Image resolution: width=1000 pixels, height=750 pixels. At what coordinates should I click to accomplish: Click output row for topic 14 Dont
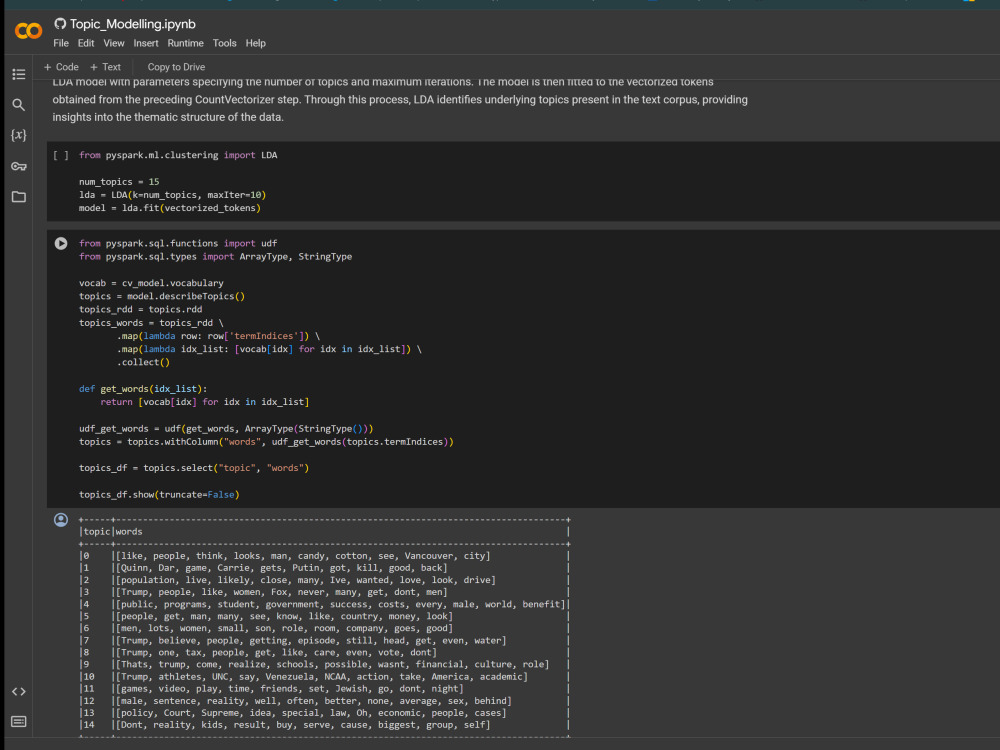click(324, 725)
